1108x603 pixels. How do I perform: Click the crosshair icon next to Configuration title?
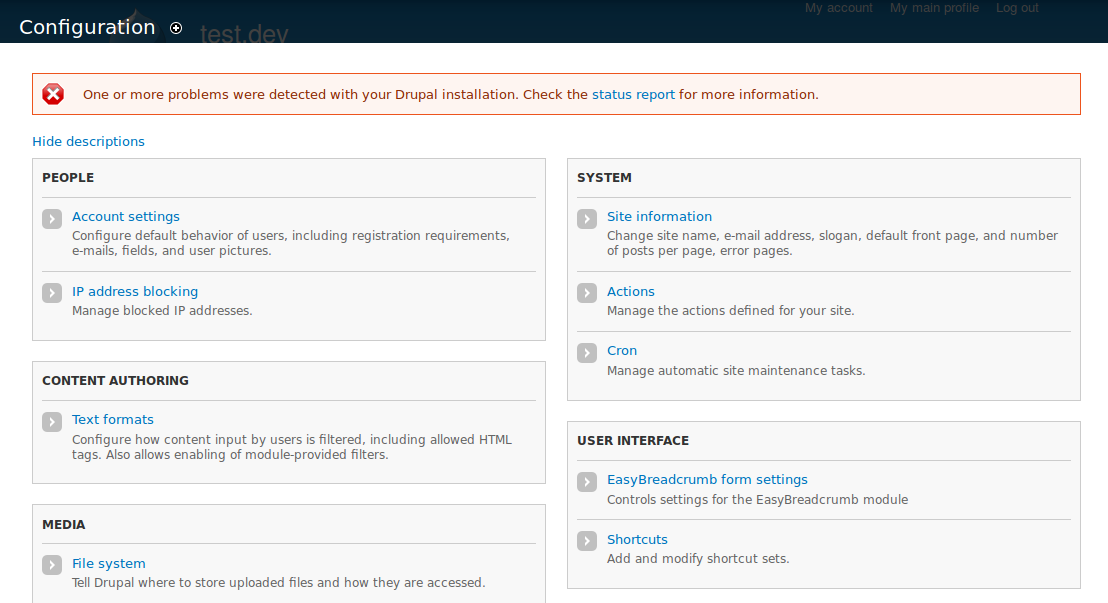(176, 28)
